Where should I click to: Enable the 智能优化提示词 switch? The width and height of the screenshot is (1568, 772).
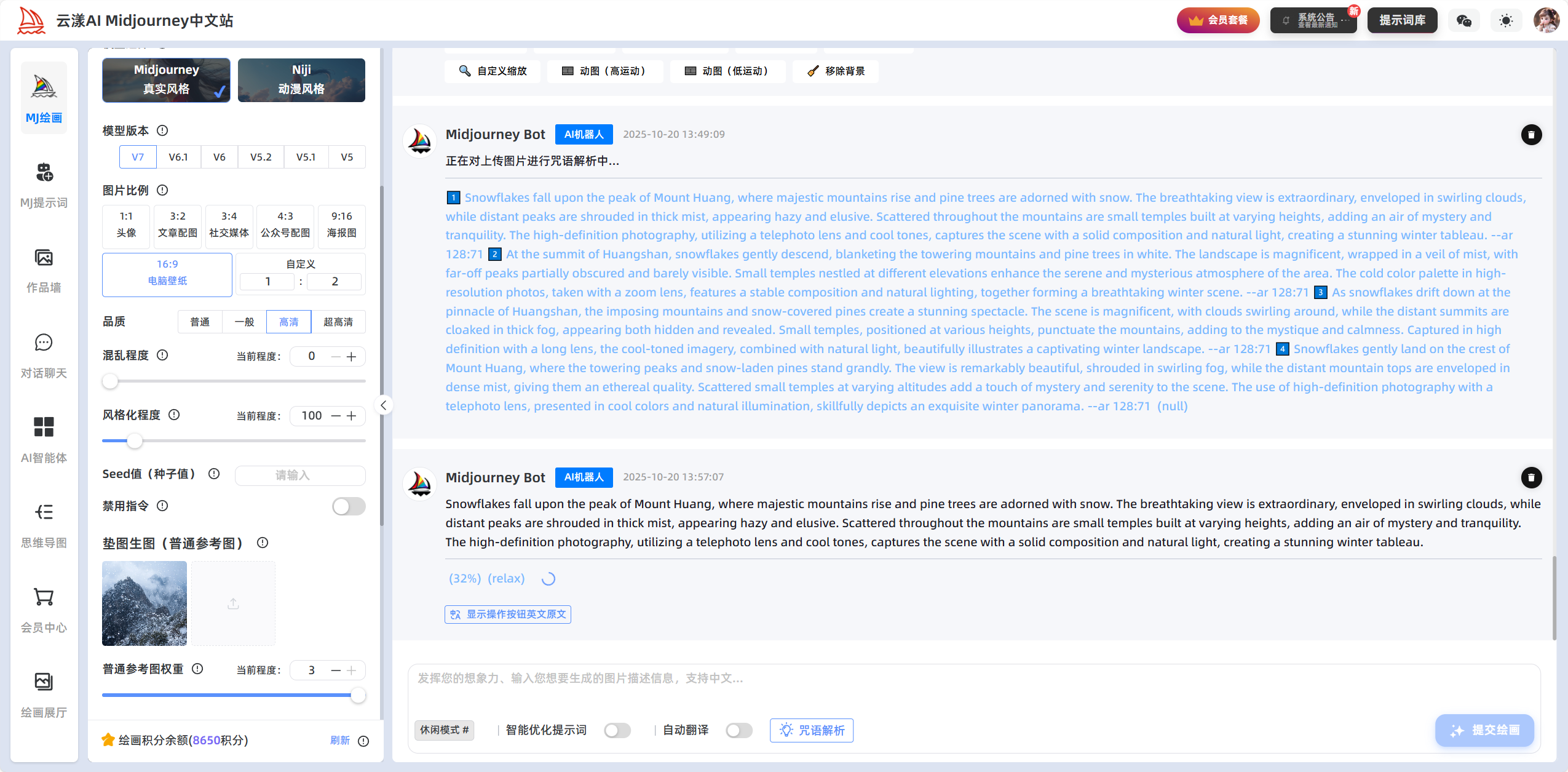pos(617,730)
